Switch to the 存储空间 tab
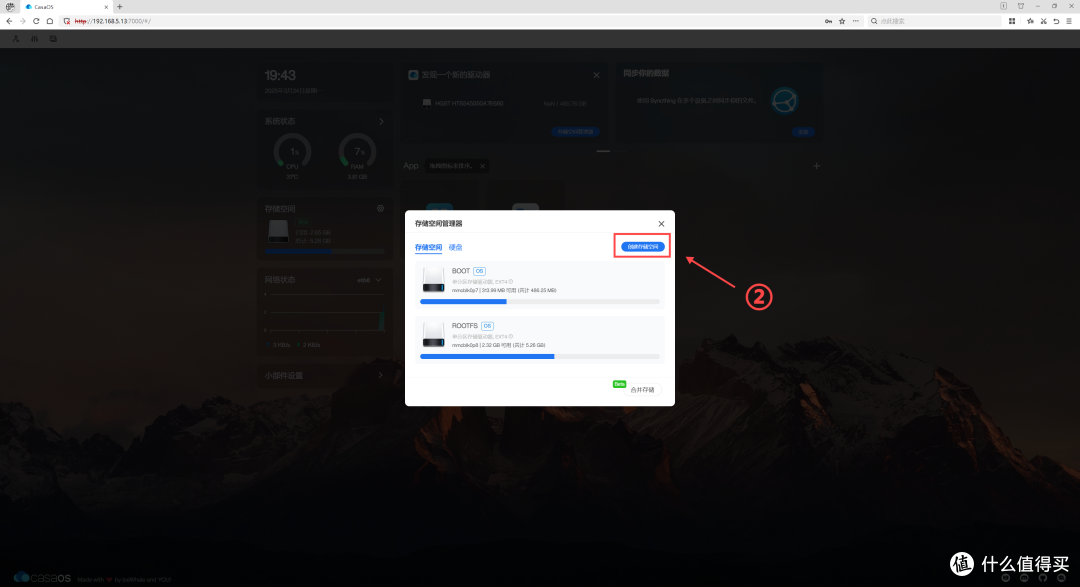1080x587 pixels. tap(428, 247)
